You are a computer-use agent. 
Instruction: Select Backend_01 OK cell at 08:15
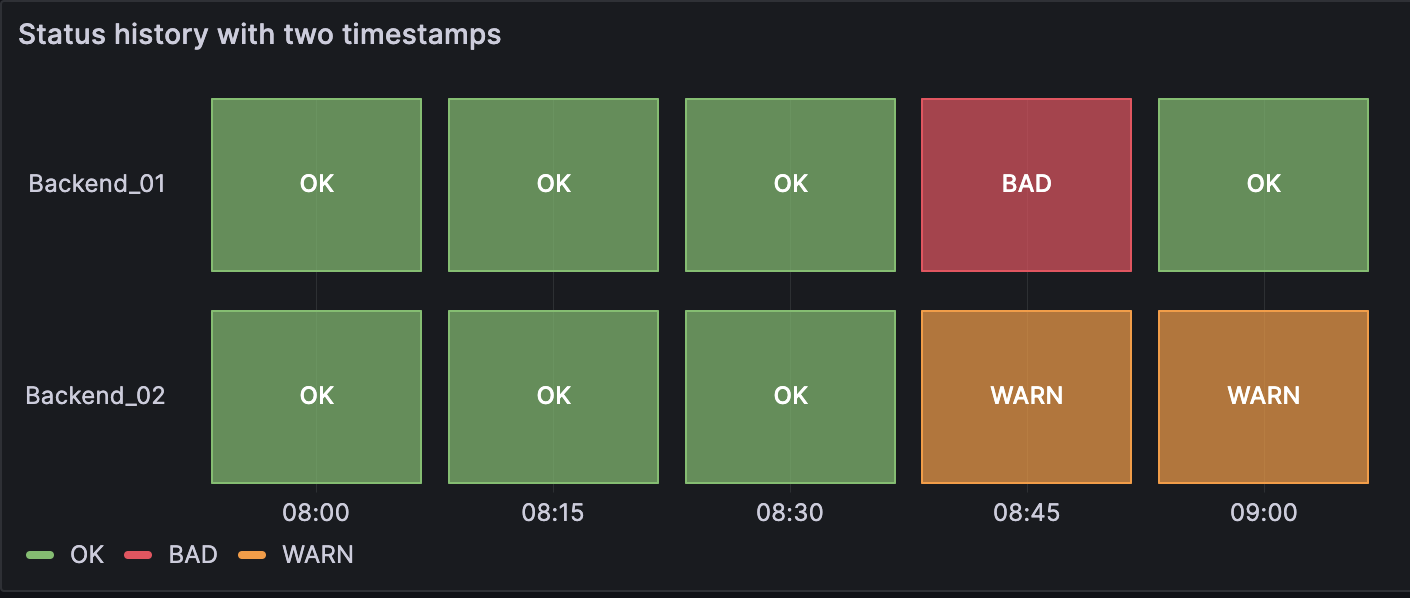[553, 185]
